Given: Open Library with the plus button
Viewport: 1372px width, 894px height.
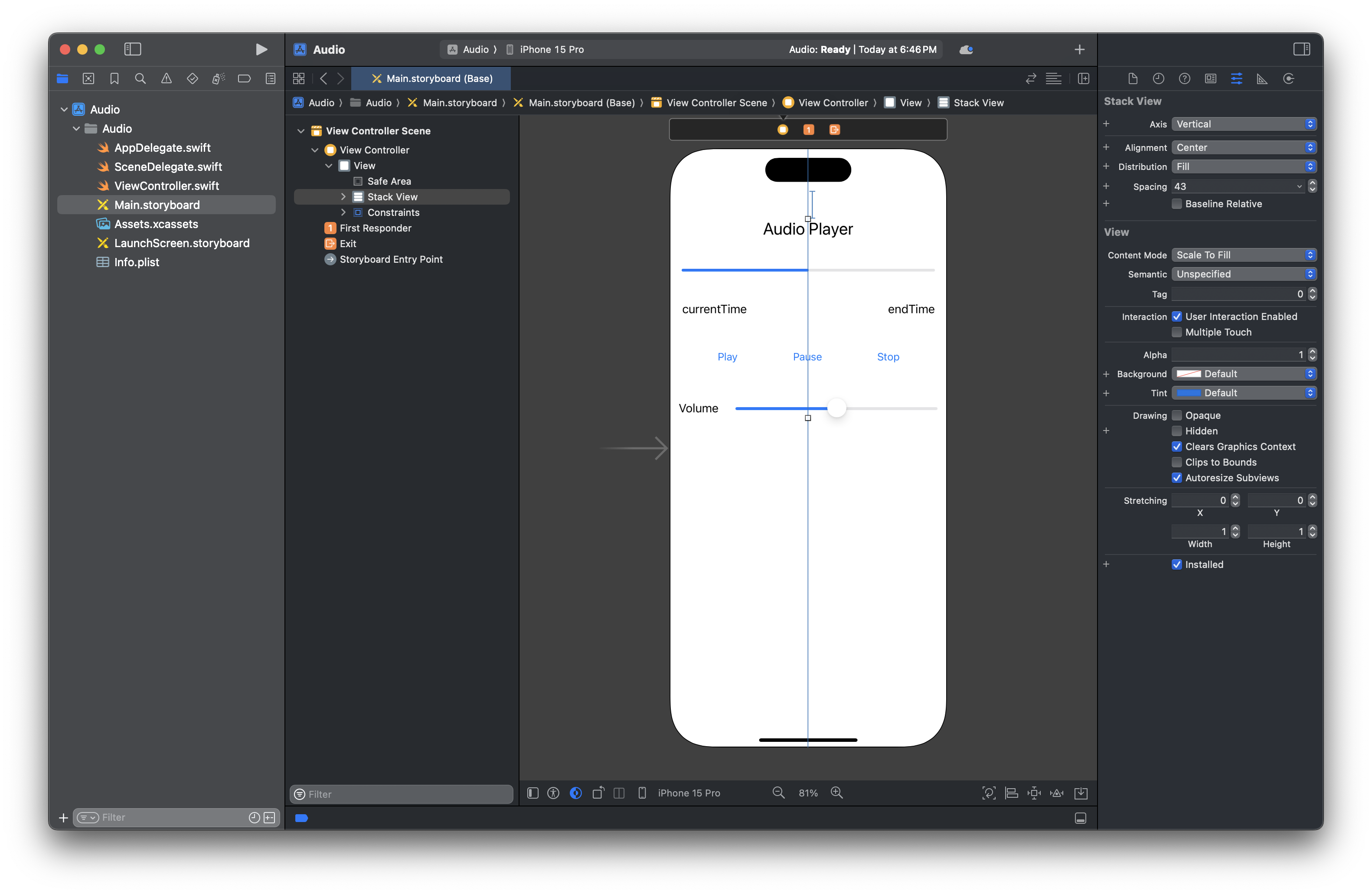Looking at the screenshot, I should 1079,49.
